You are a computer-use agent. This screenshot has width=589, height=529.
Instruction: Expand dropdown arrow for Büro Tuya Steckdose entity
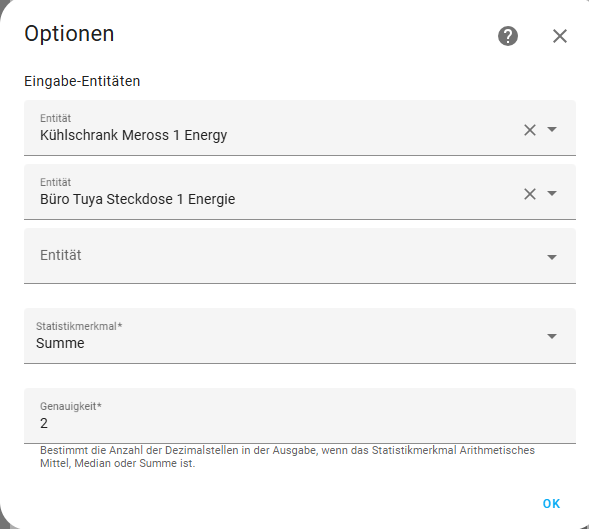(552, 193)
